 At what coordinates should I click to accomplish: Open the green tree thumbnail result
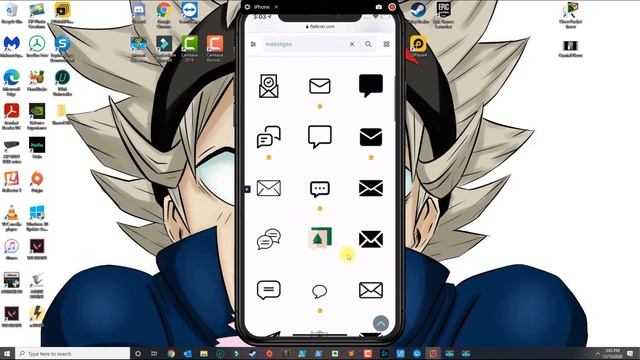click(x=320, y=238)
